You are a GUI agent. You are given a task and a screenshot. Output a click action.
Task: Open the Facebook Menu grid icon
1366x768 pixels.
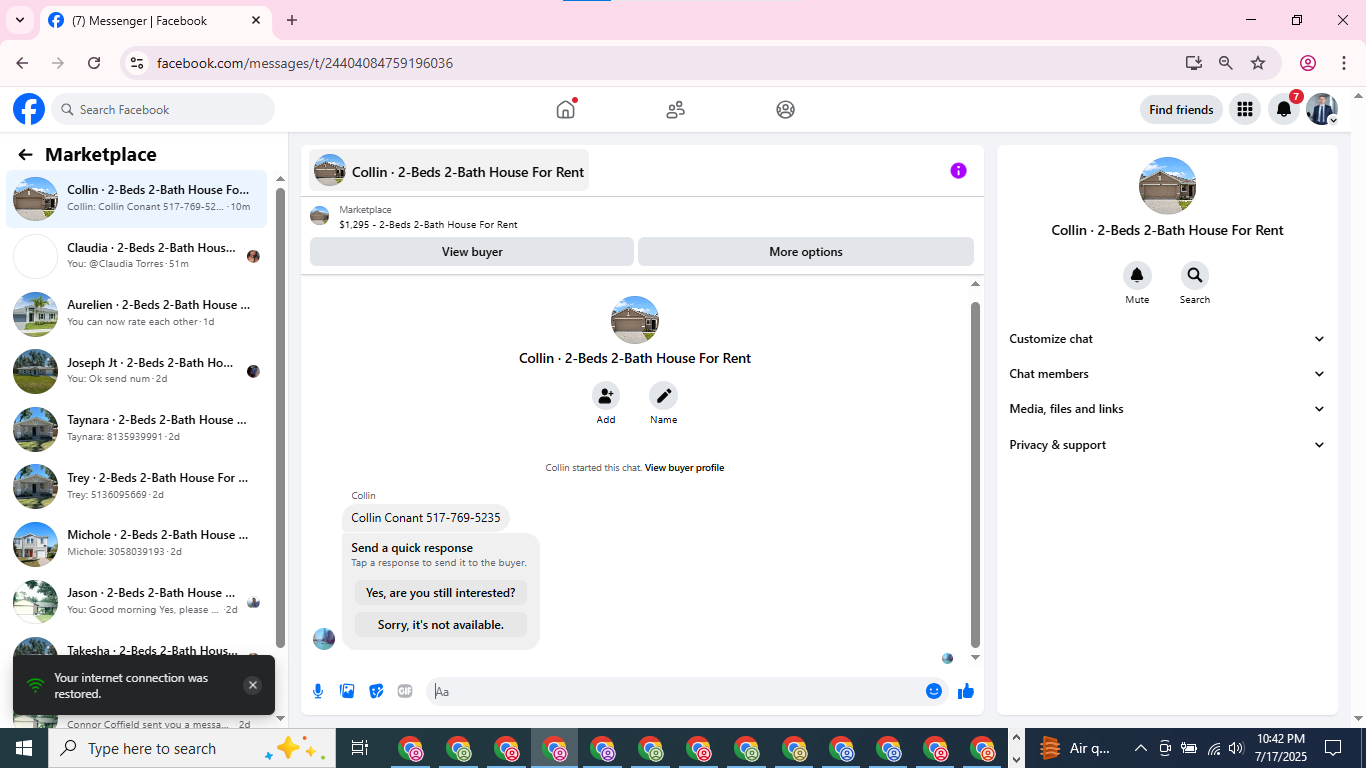click(1245, 109)
